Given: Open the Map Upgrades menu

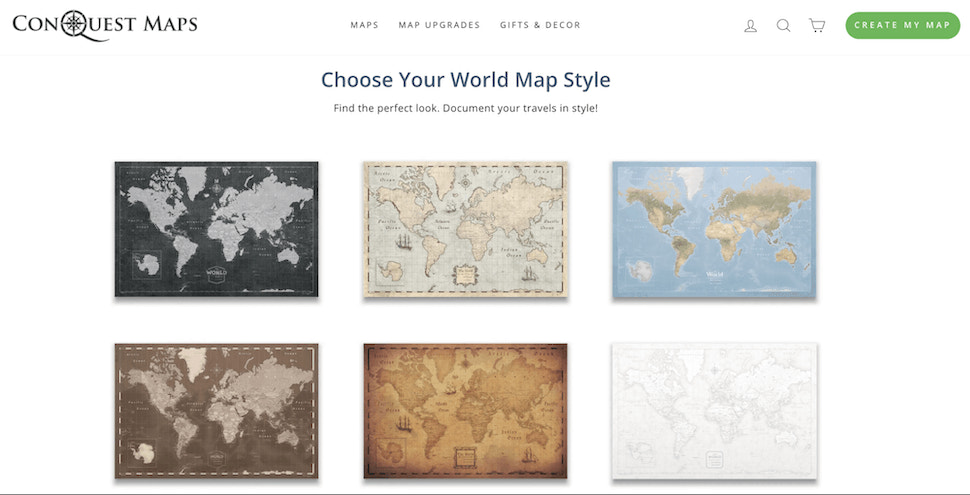Looking at the screenshot, I should pos(439,25).
